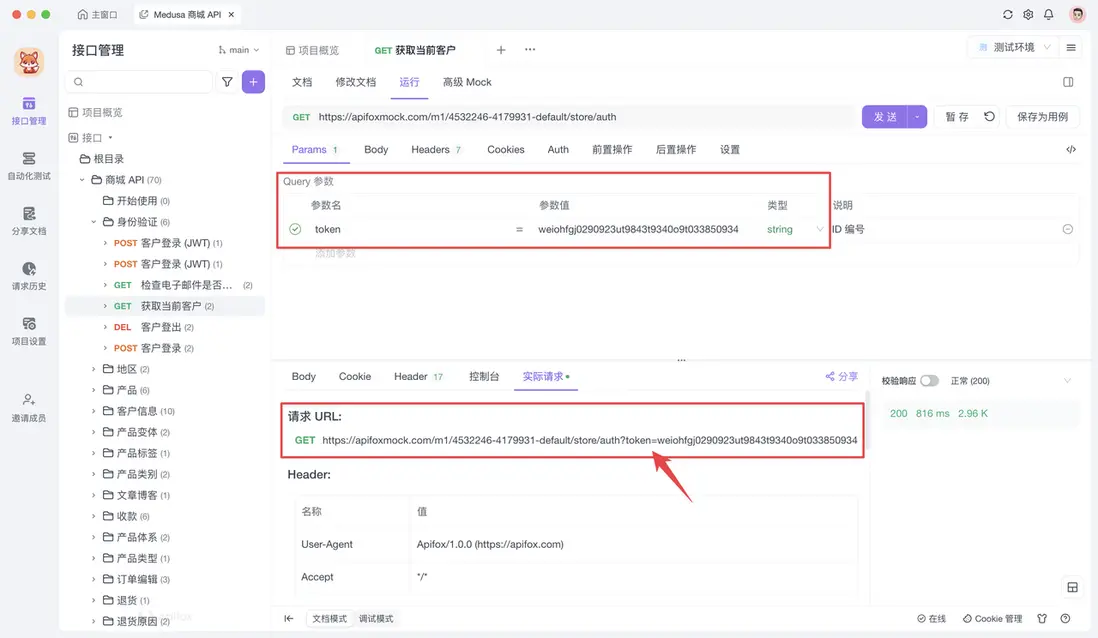Open the 实际请求 response tab
Image resolution: width=1098 pixels, height=638 pixels.
(x=544, y=376)
